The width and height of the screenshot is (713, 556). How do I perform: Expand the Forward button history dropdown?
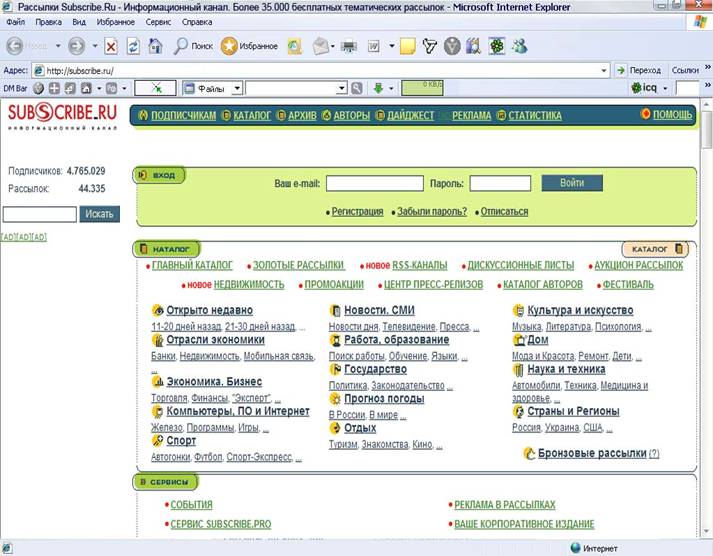pyautogui.click(x=95, y=46)
